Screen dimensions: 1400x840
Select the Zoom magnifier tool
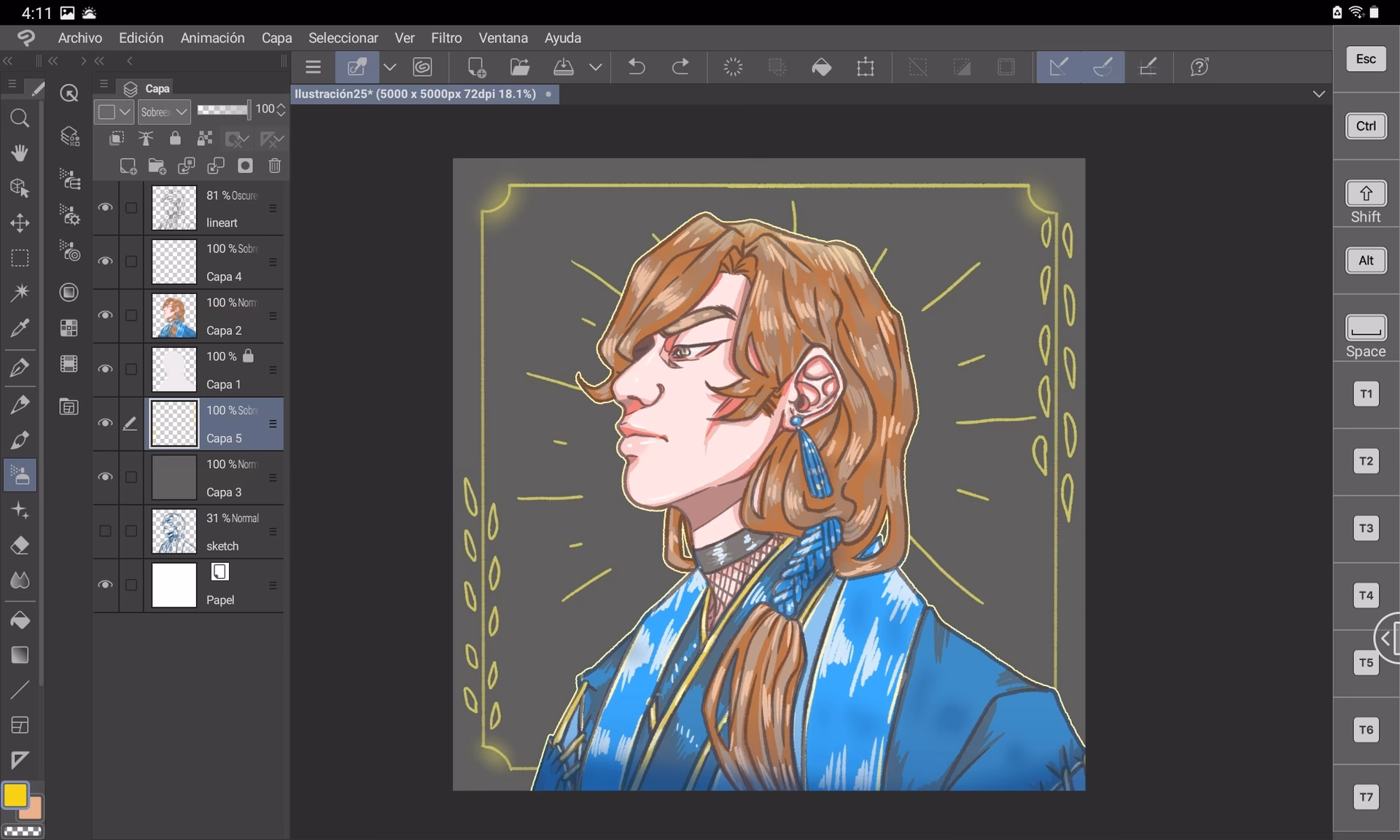tap(20, 118)
